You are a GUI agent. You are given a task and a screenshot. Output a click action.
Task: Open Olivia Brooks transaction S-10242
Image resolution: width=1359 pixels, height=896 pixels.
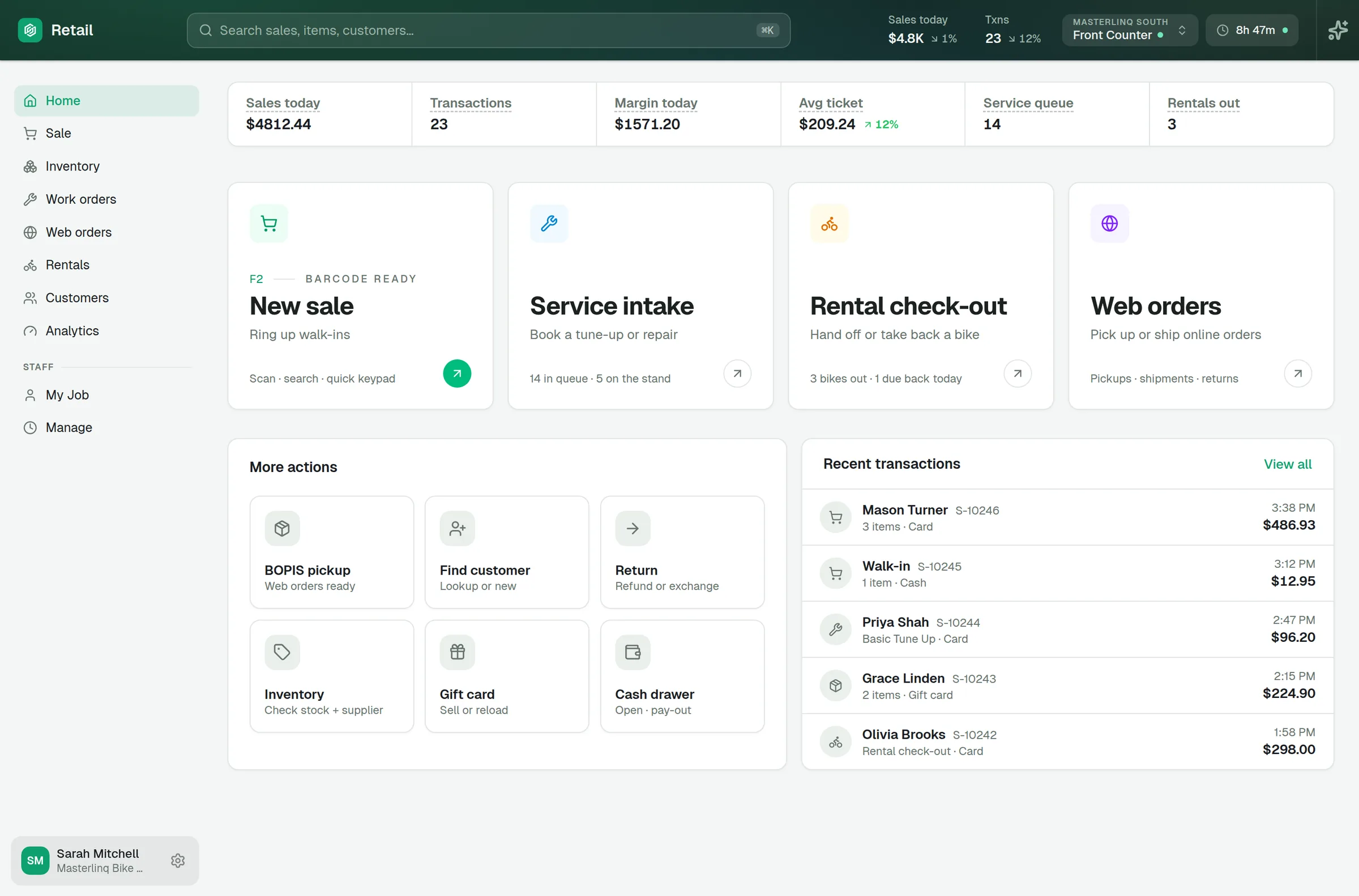click(x=1067, y=741)
